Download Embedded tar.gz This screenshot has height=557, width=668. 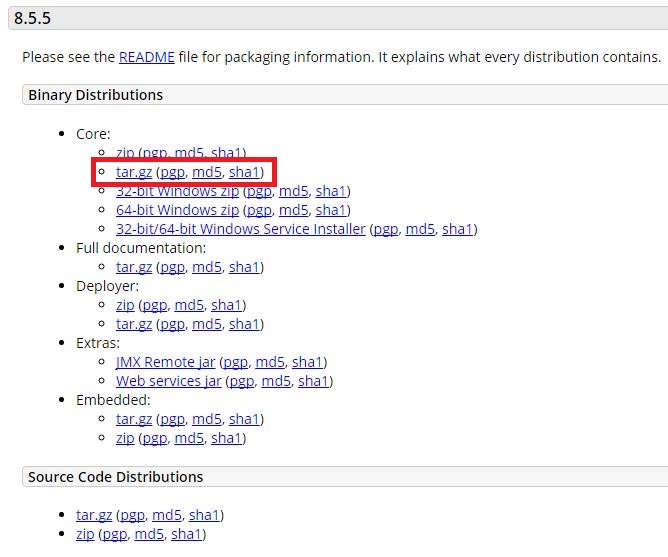tap(134, 419)
